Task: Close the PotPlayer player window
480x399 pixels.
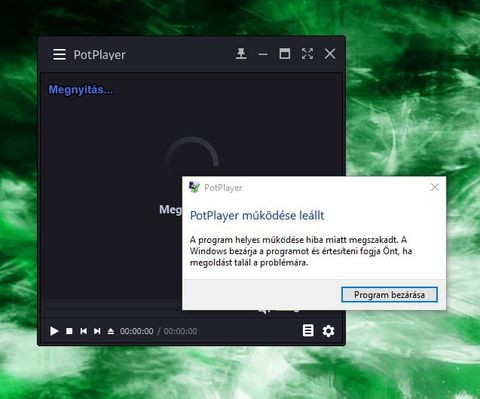Action: click(330, 54)
